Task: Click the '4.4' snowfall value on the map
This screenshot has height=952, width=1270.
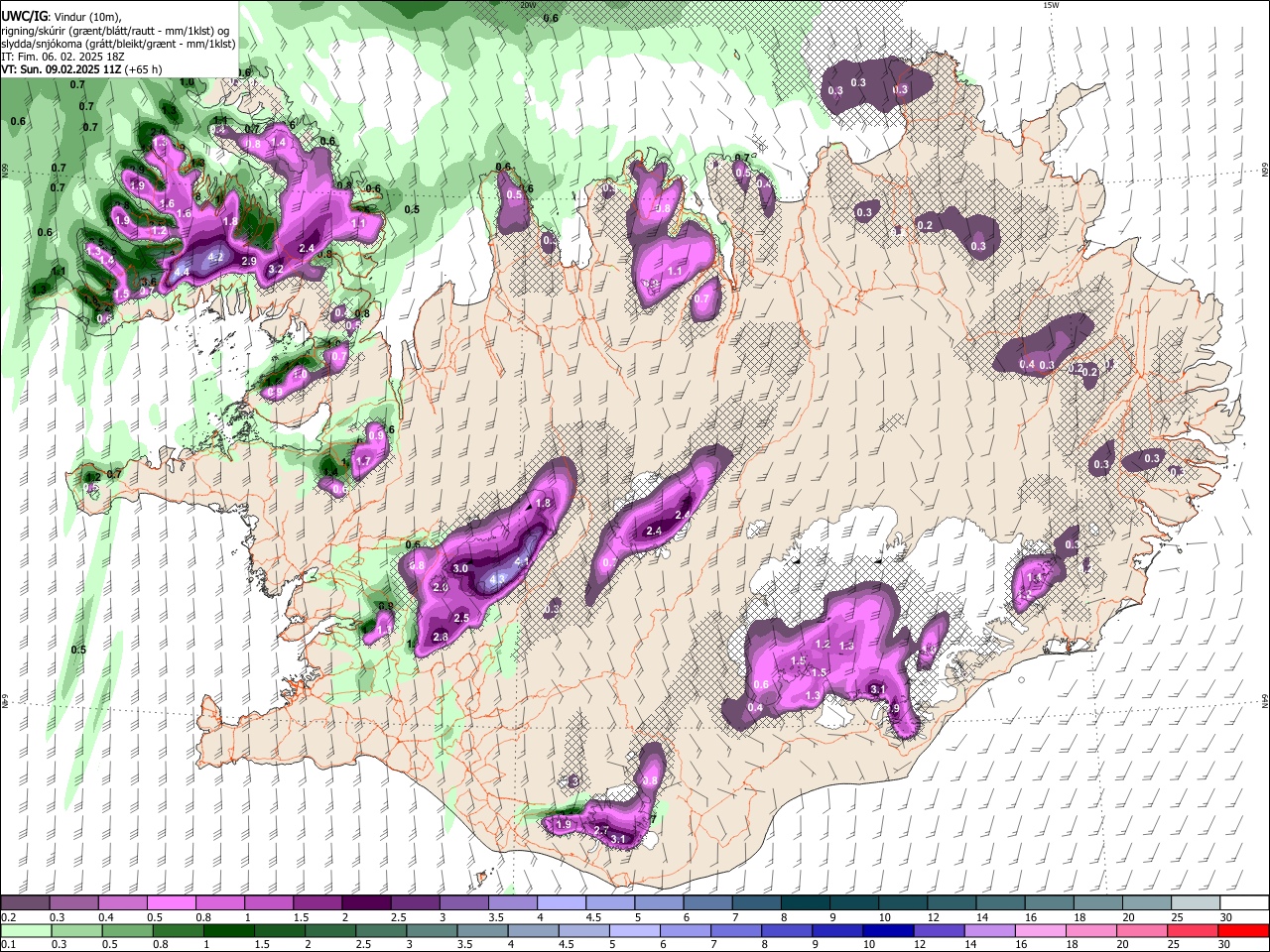Action: (182, 272)
